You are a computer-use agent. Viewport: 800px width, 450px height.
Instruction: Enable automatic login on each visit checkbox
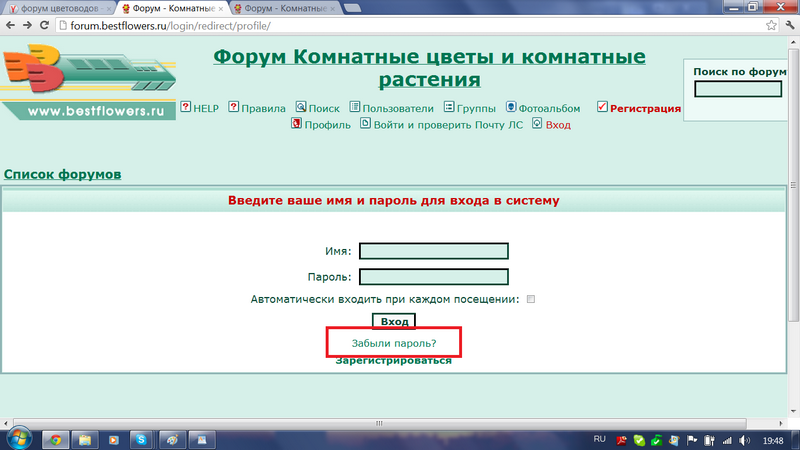(531, 299)
